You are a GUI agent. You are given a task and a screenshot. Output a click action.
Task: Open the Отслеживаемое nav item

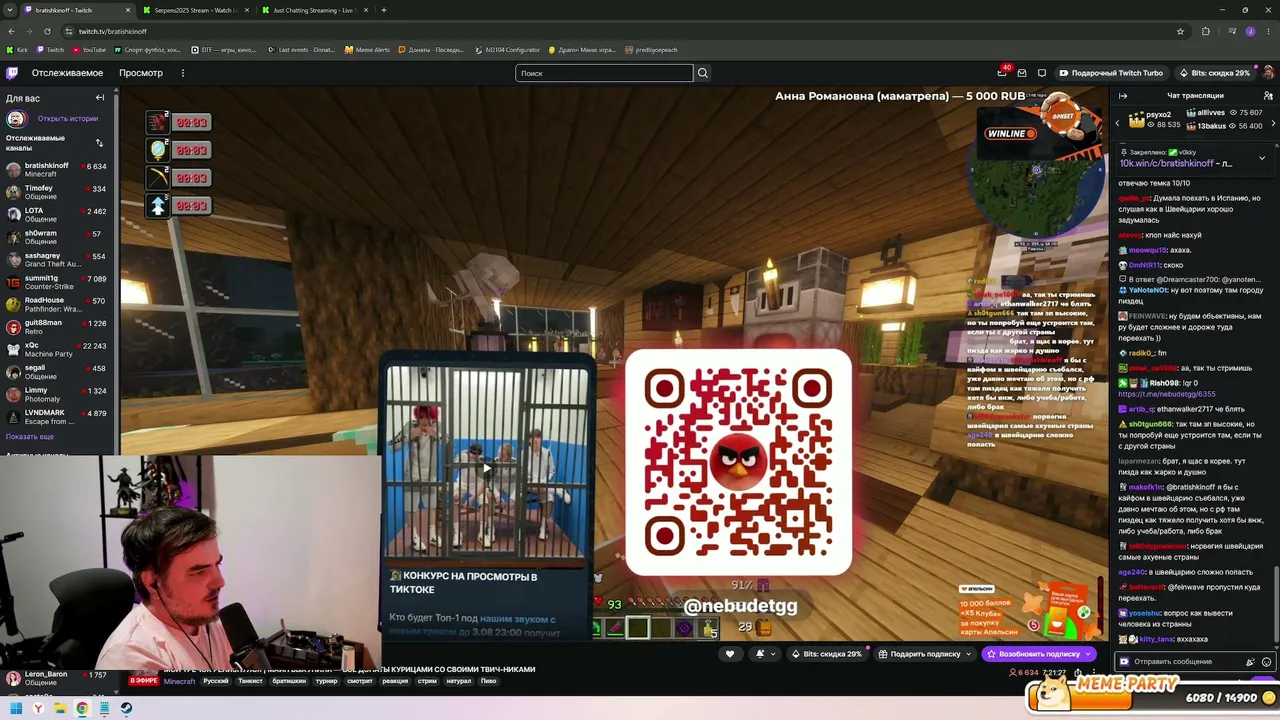[x=67, y=73]
